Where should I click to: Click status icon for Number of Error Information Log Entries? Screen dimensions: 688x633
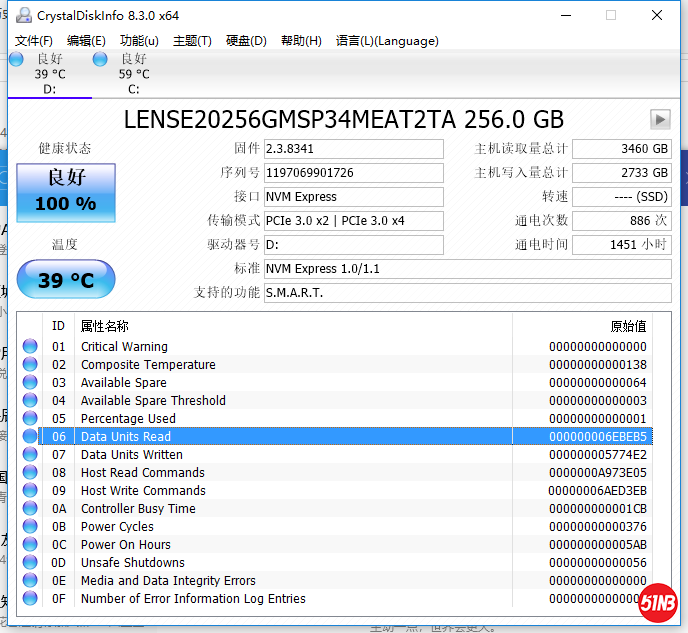(30, 598)
